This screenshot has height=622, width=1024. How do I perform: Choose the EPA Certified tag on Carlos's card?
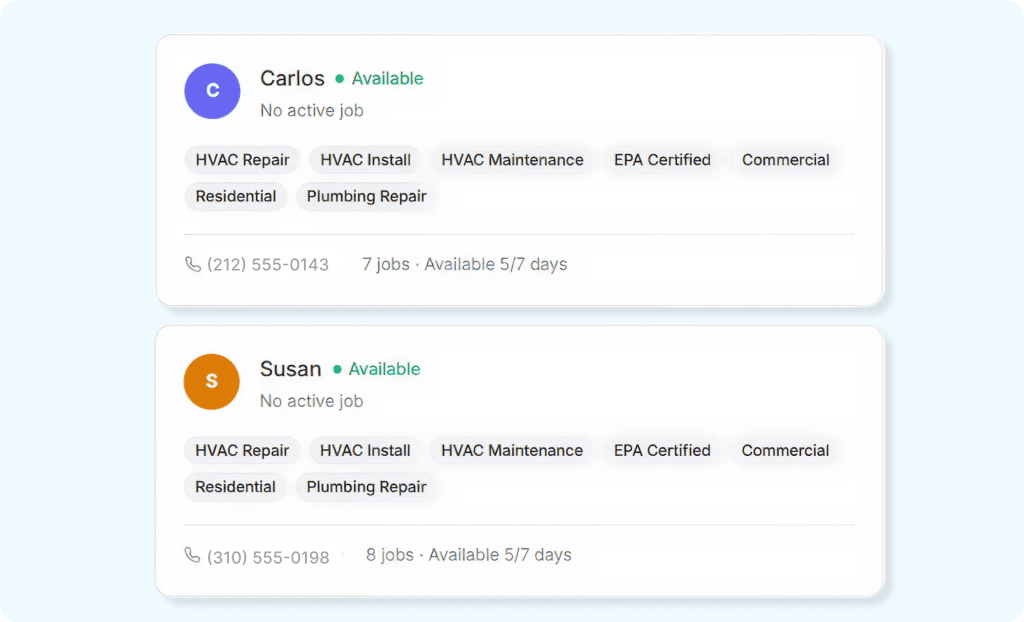pyautogui.click(x=662, y=160)
